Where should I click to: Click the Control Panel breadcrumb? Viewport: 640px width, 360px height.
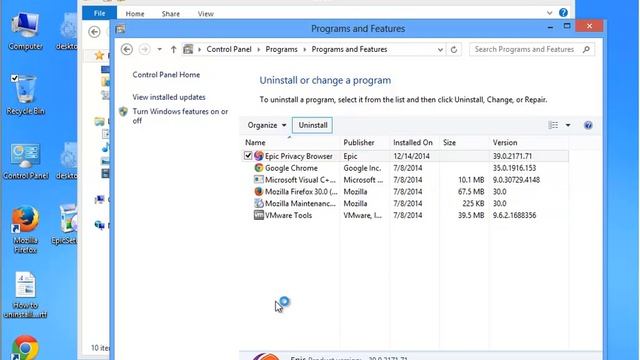pyautogui.click(x=229, y=49)
